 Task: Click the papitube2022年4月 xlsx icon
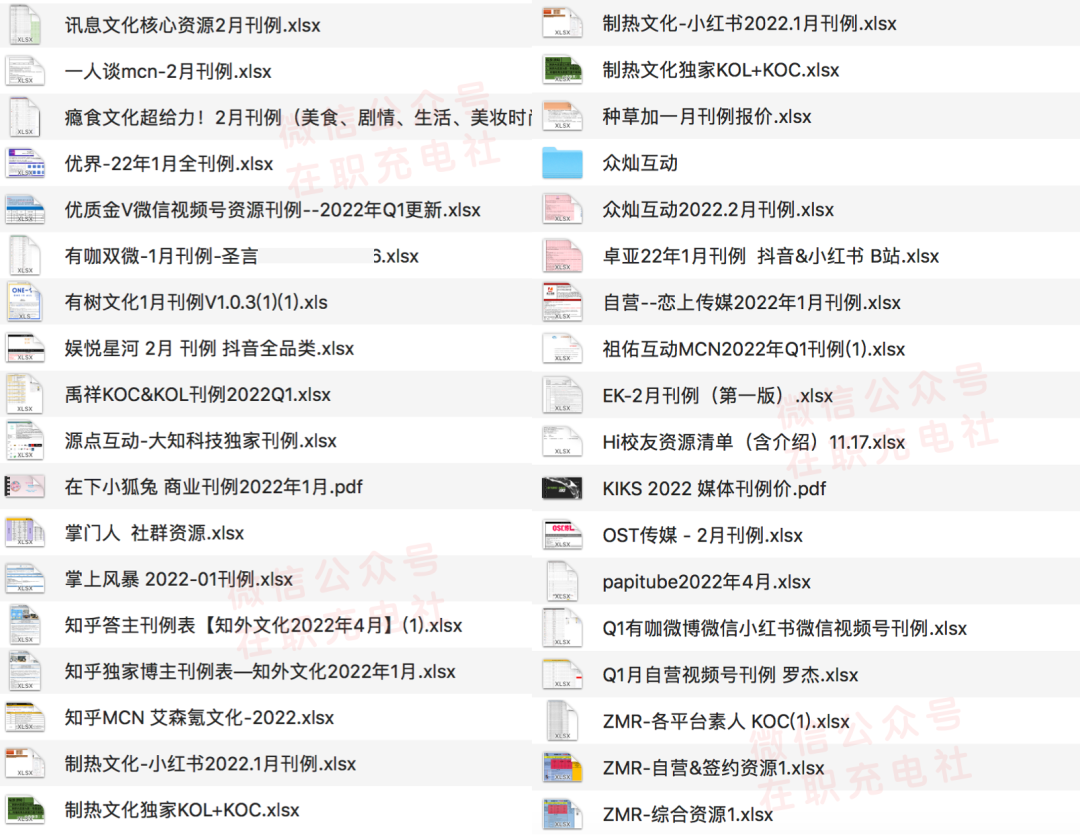click(562, 582)
